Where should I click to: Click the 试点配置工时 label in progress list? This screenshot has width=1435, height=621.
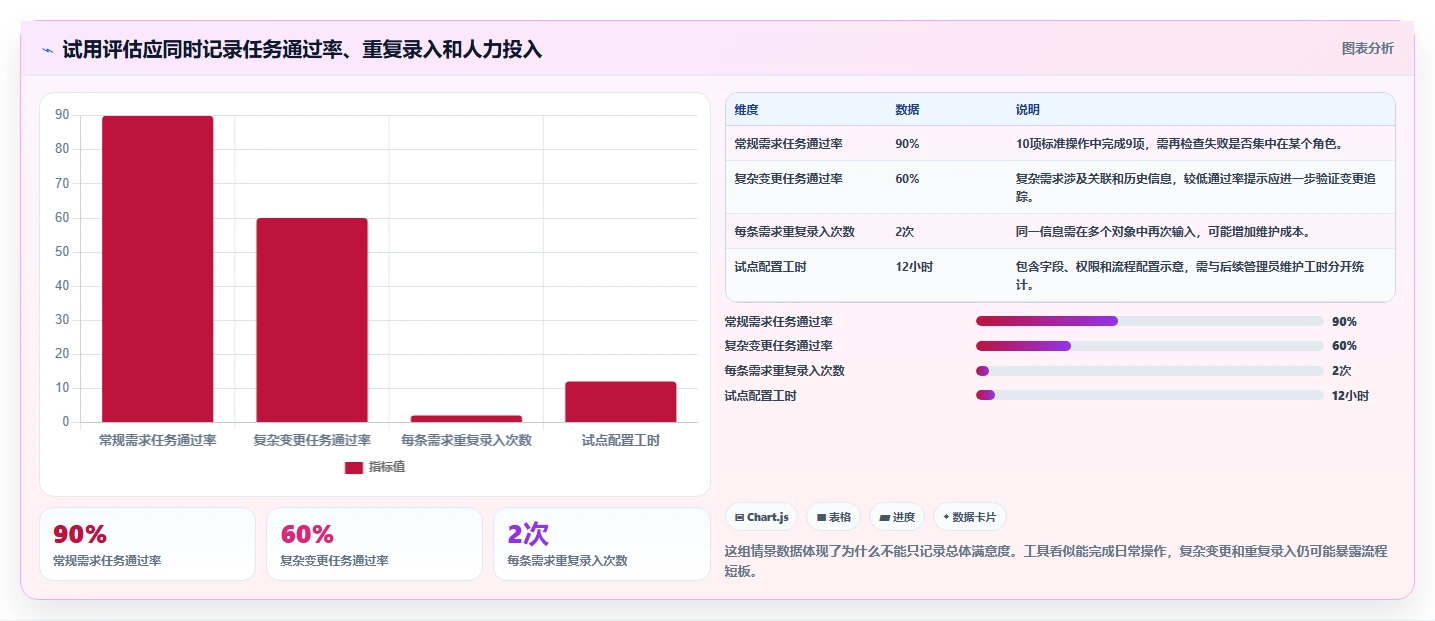click(760, 396)
